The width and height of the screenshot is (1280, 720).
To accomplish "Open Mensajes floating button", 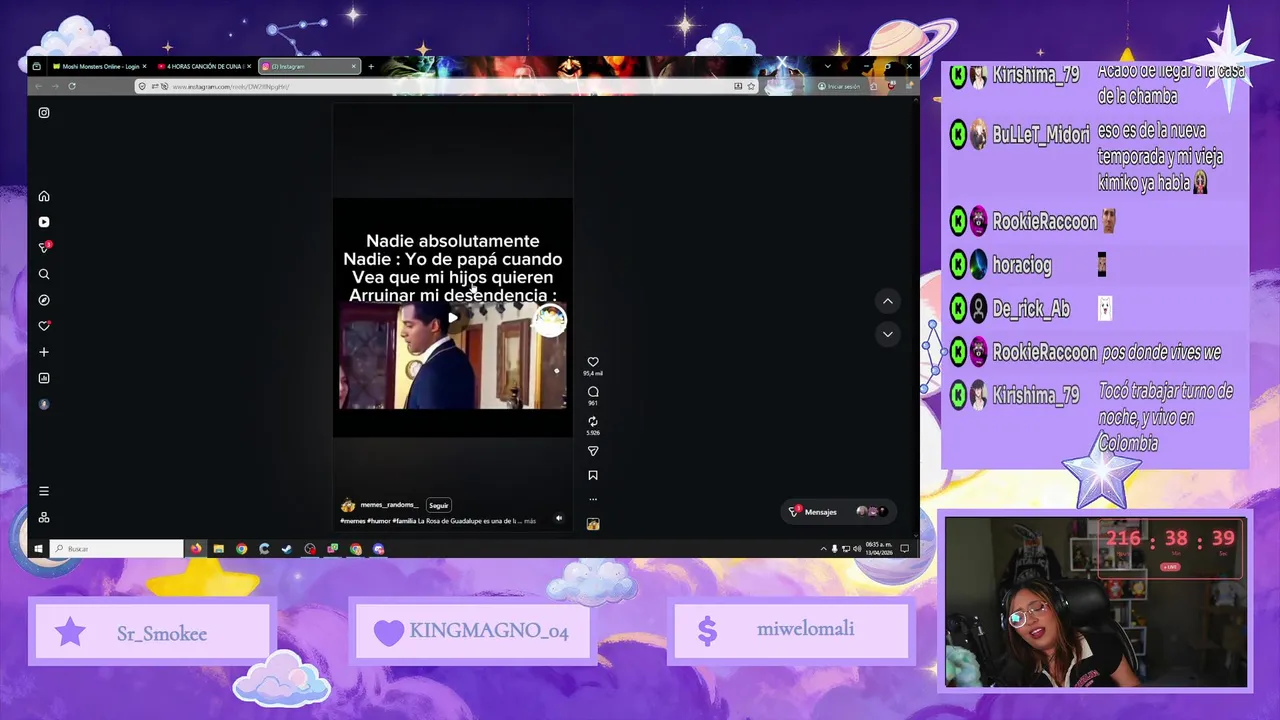I will point(837,512).
